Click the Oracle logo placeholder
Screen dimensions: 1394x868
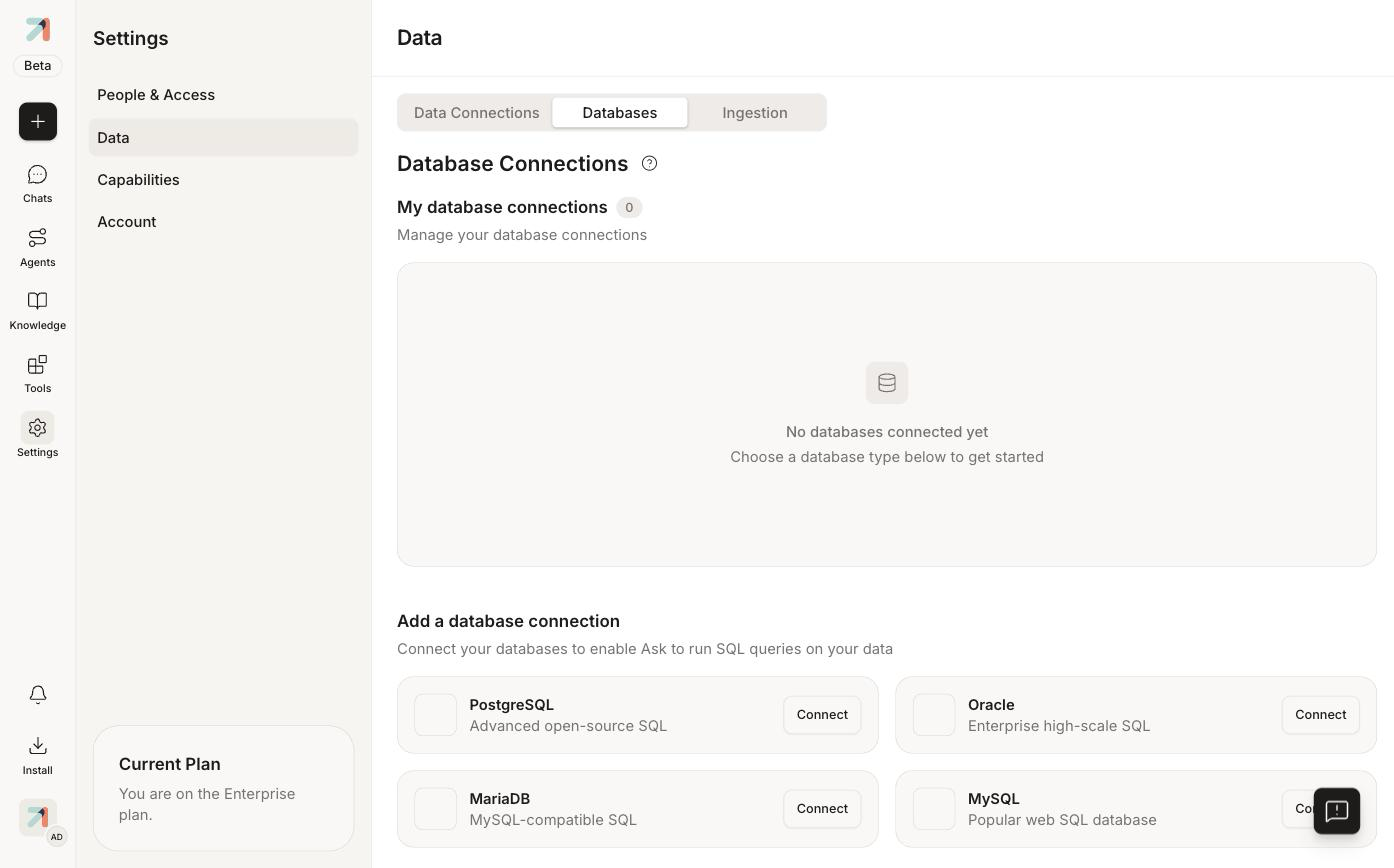934,715
